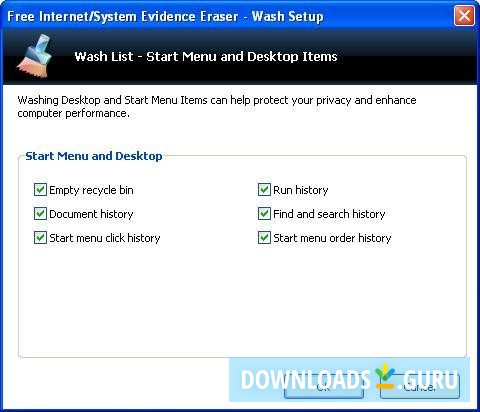Uncheck the Run history checkbox
Screen dimensions: 480x412
pos(264,190)
